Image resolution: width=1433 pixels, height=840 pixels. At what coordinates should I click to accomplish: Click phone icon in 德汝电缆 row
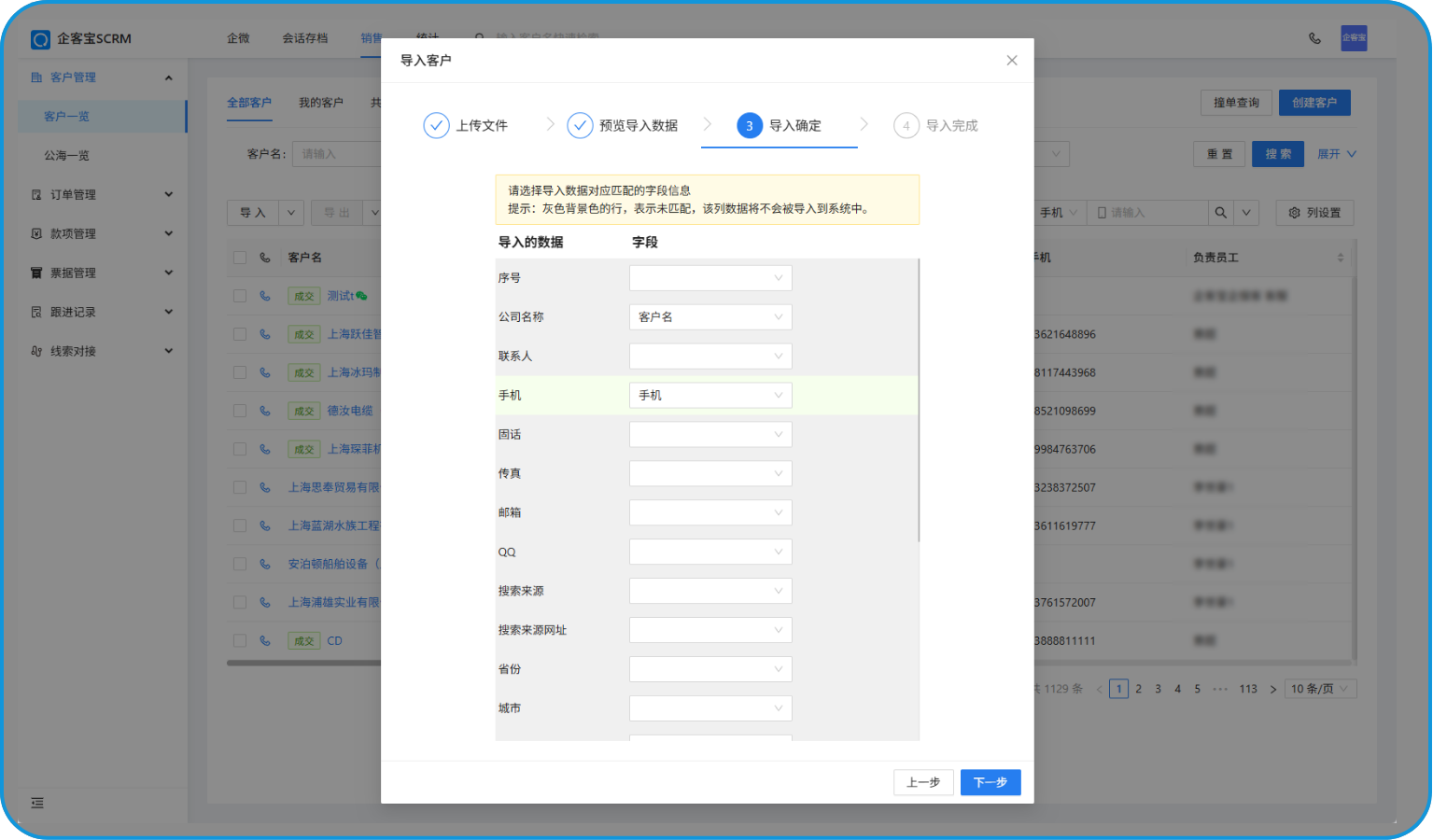pos(265,411)
